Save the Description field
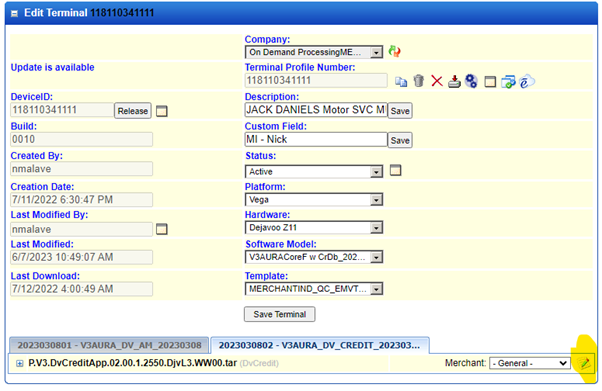This screenshot has width=602, height=391. [x=400, y=111]
